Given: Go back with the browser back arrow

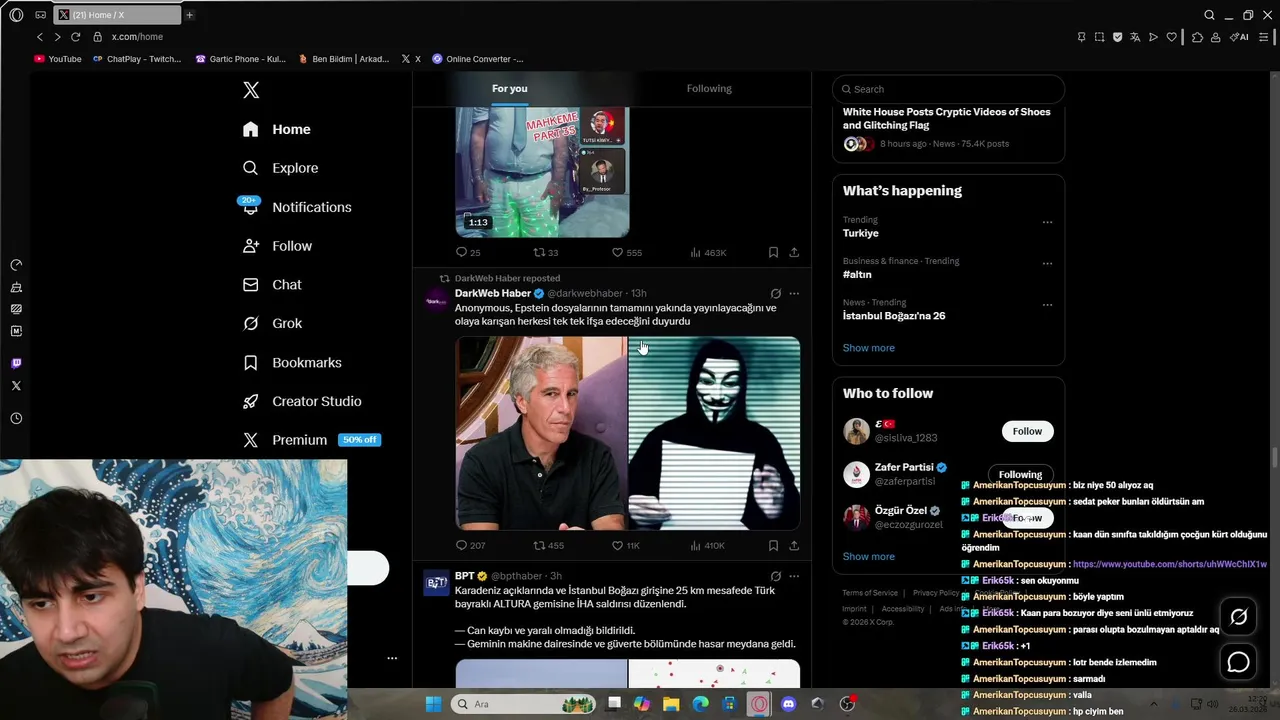Looking at the screenshot, I should (x=40, y=37).
